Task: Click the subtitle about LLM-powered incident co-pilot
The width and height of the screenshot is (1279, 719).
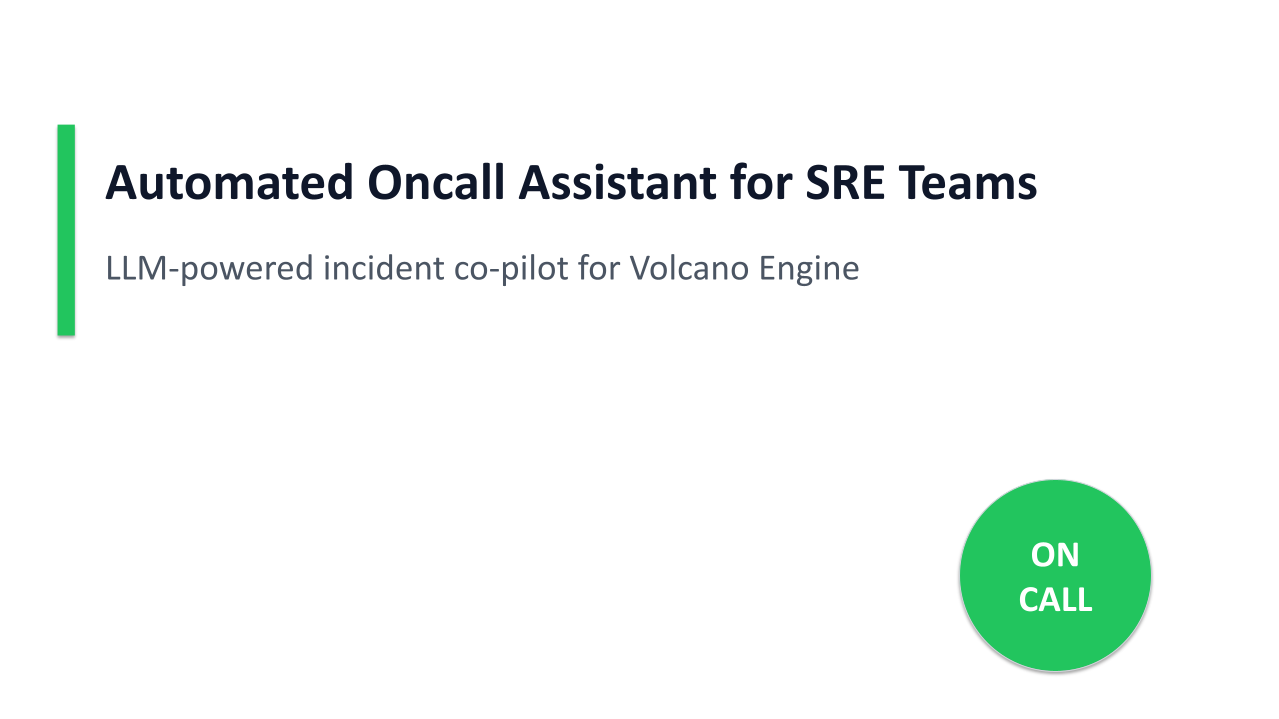Action: [x=482, y=269]
